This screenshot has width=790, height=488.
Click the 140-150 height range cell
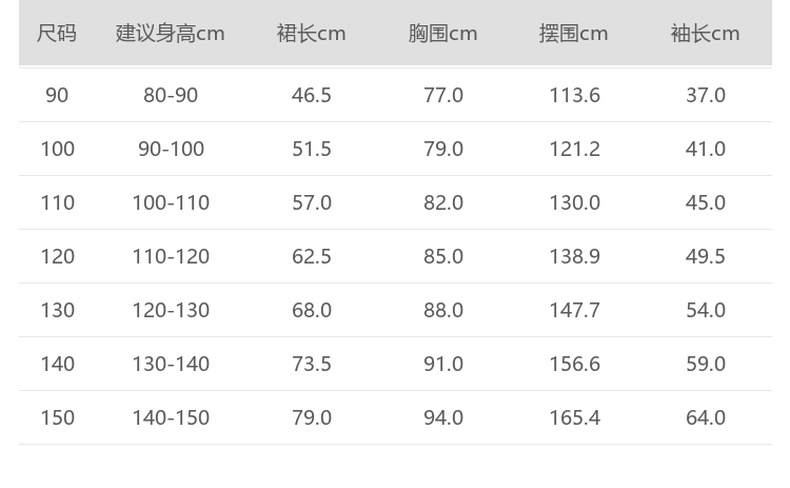tap(171, 418)
